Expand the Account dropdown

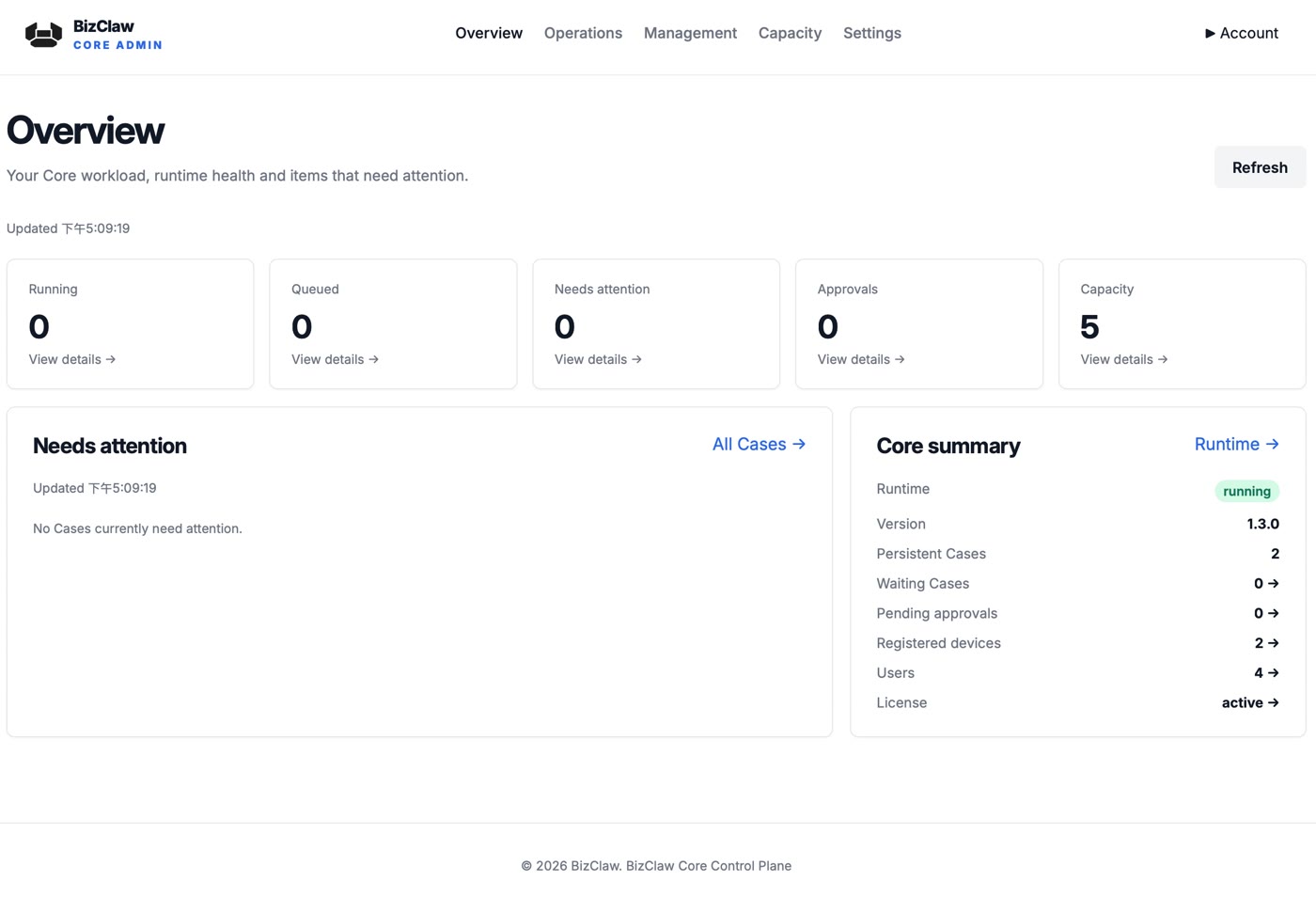pyautogui.click(x=1242, y=33)
